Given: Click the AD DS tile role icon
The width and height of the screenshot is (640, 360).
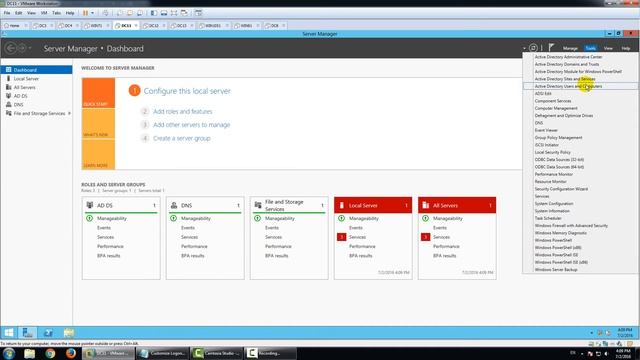Looking at the screenshot, I should pyautogui.click(x=89, y=205).
